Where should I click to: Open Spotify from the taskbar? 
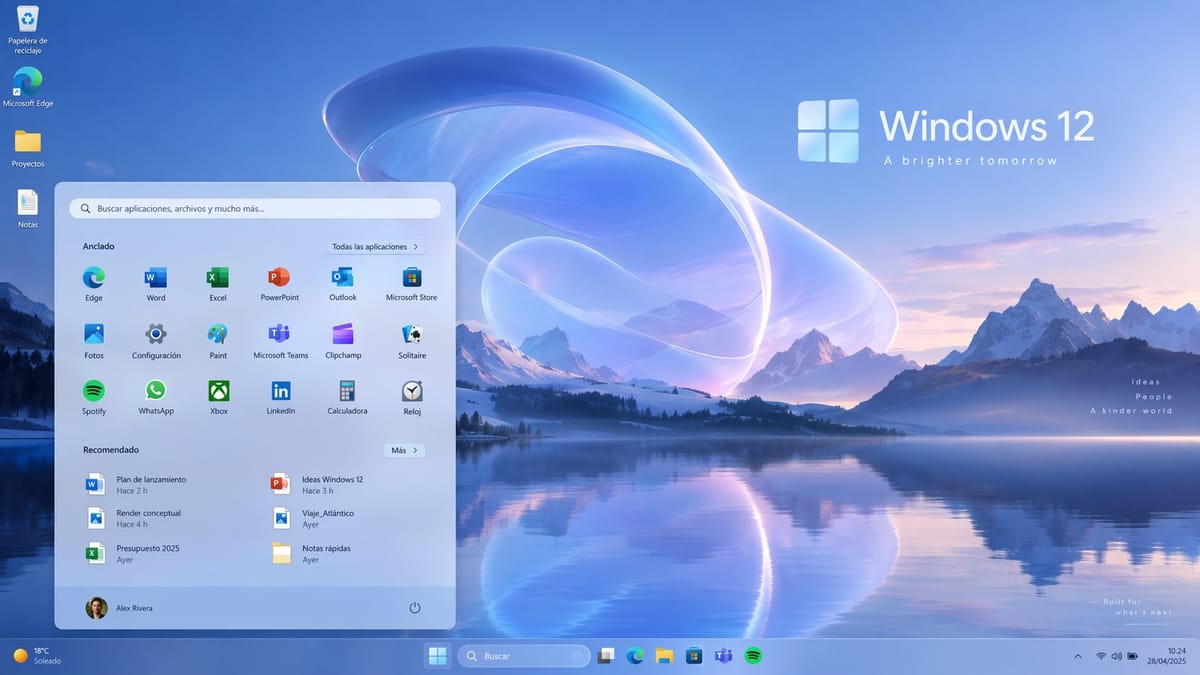click(x=754, y=656)
